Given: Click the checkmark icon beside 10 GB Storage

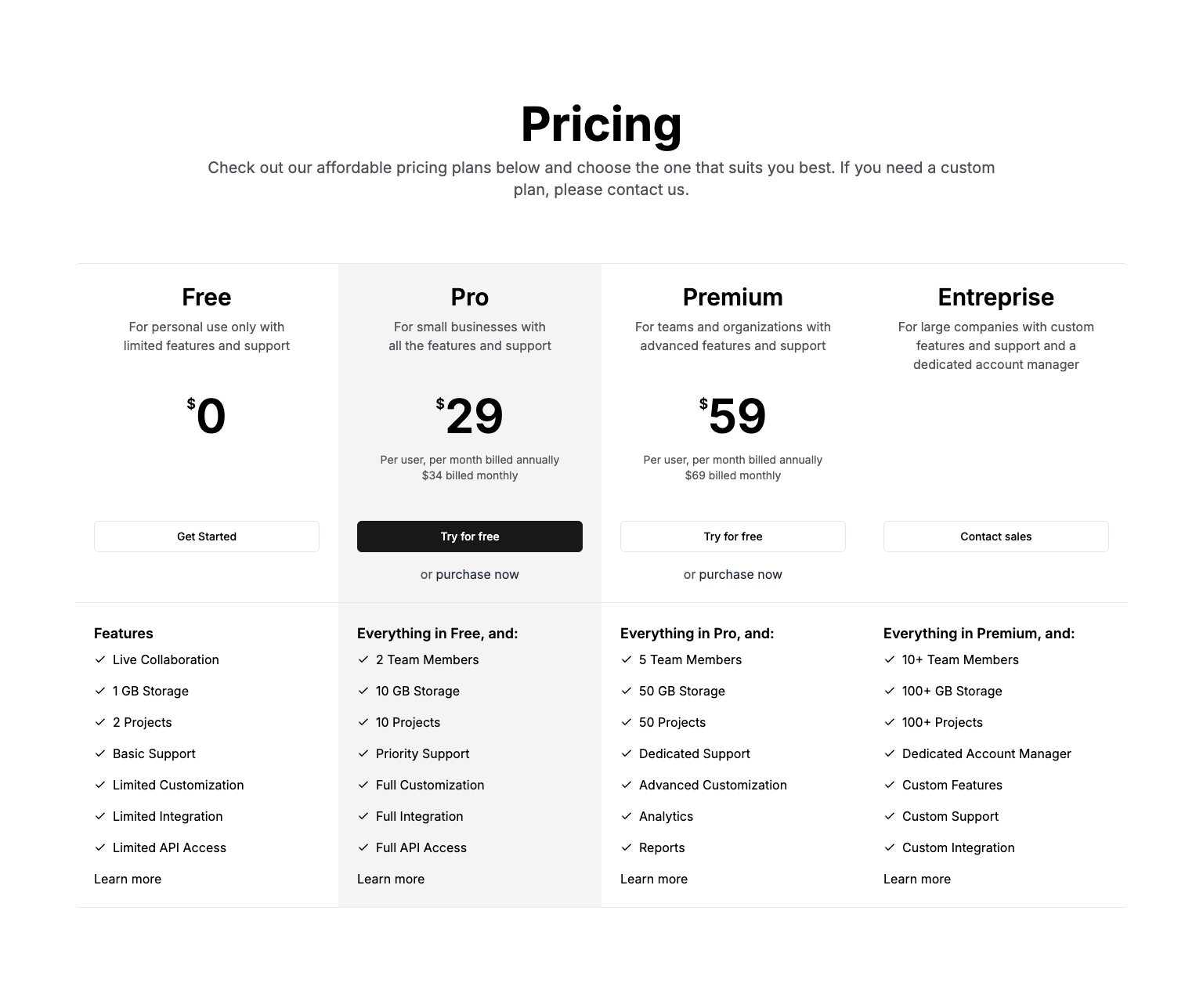Looking at the screenshot, I should tap(363, 691).
